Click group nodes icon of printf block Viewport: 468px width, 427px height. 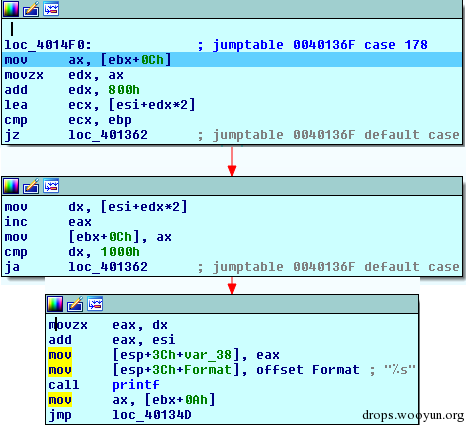95,304
